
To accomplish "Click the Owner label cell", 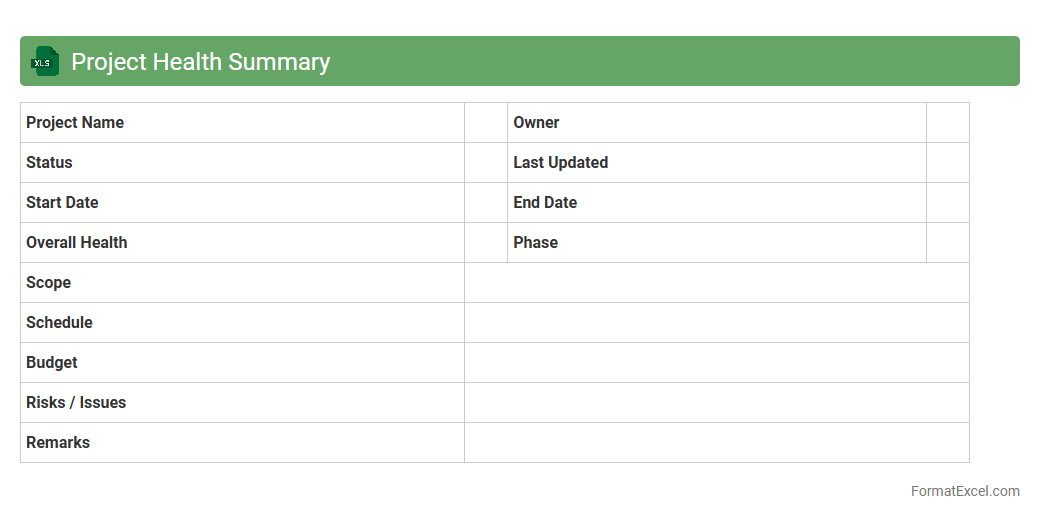I will pos(716,123).
